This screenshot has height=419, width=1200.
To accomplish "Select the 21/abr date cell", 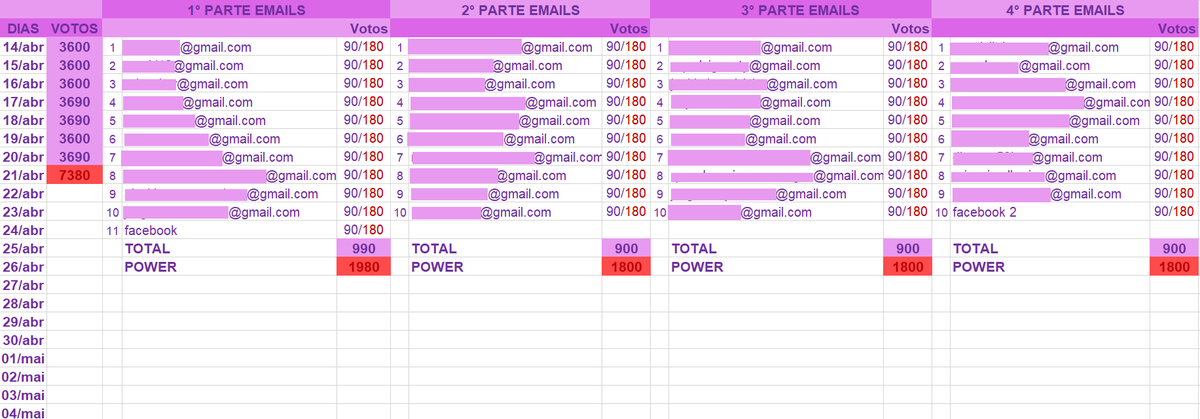I will 23,176.
